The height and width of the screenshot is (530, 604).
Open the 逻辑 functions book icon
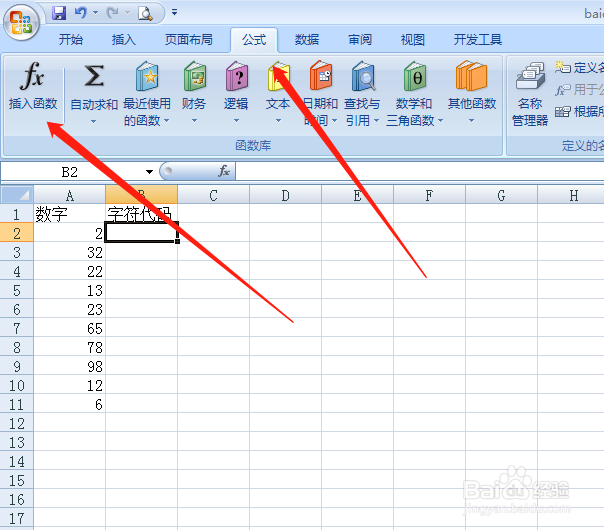pyautogui.click(x=236, y=76)
